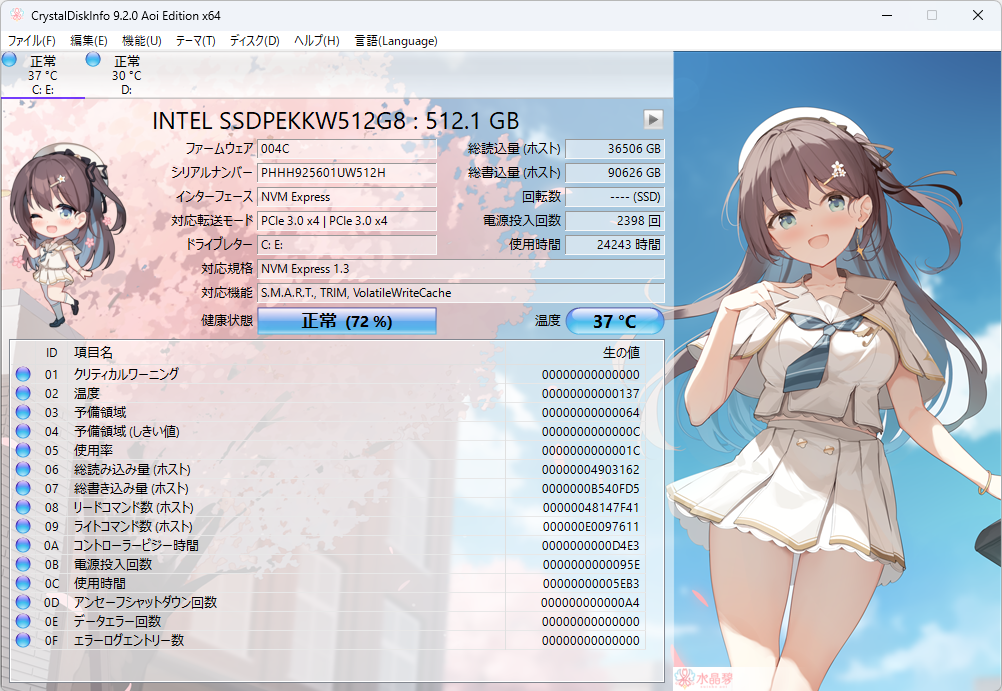
Task: Click the 37 °C temperature button
Action: (x=616, y=320)
